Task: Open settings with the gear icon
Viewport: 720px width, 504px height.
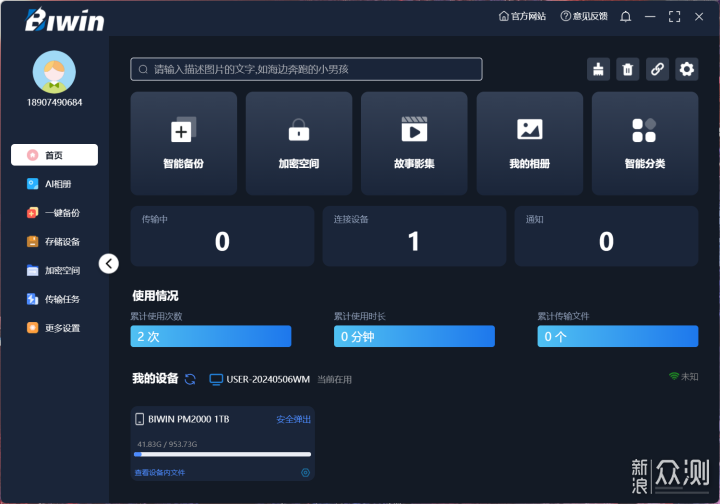Action: click(686, 69)
